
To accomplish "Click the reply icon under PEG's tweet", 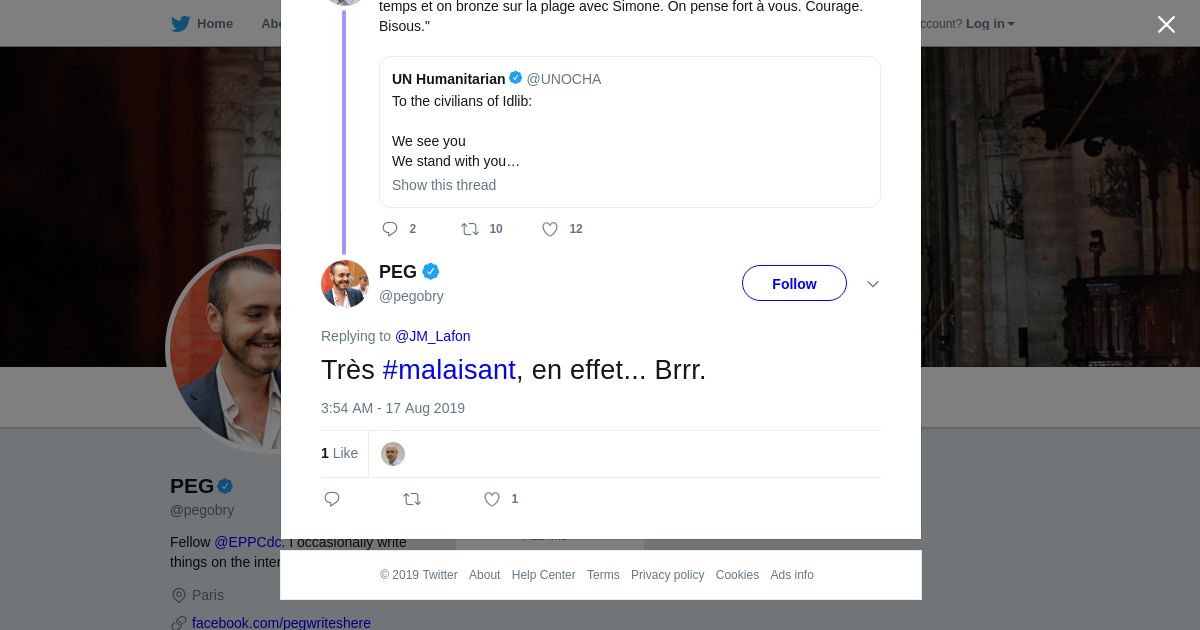I will (x=332, y=499).
